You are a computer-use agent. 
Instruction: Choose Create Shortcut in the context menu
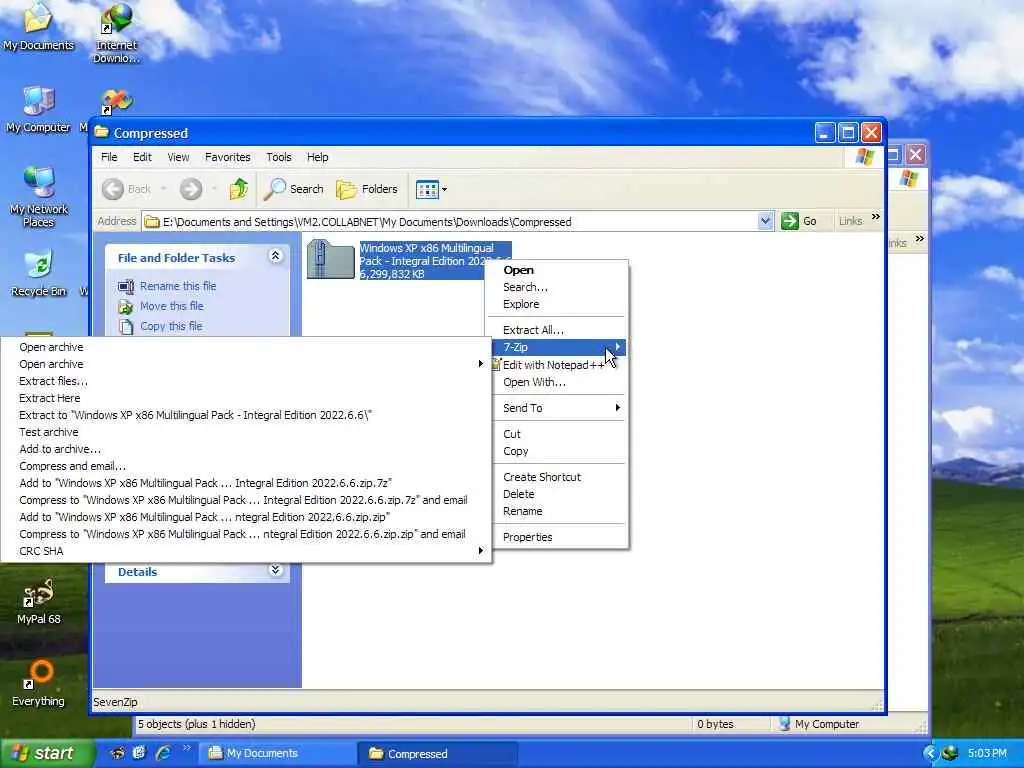tap(557, 477)
